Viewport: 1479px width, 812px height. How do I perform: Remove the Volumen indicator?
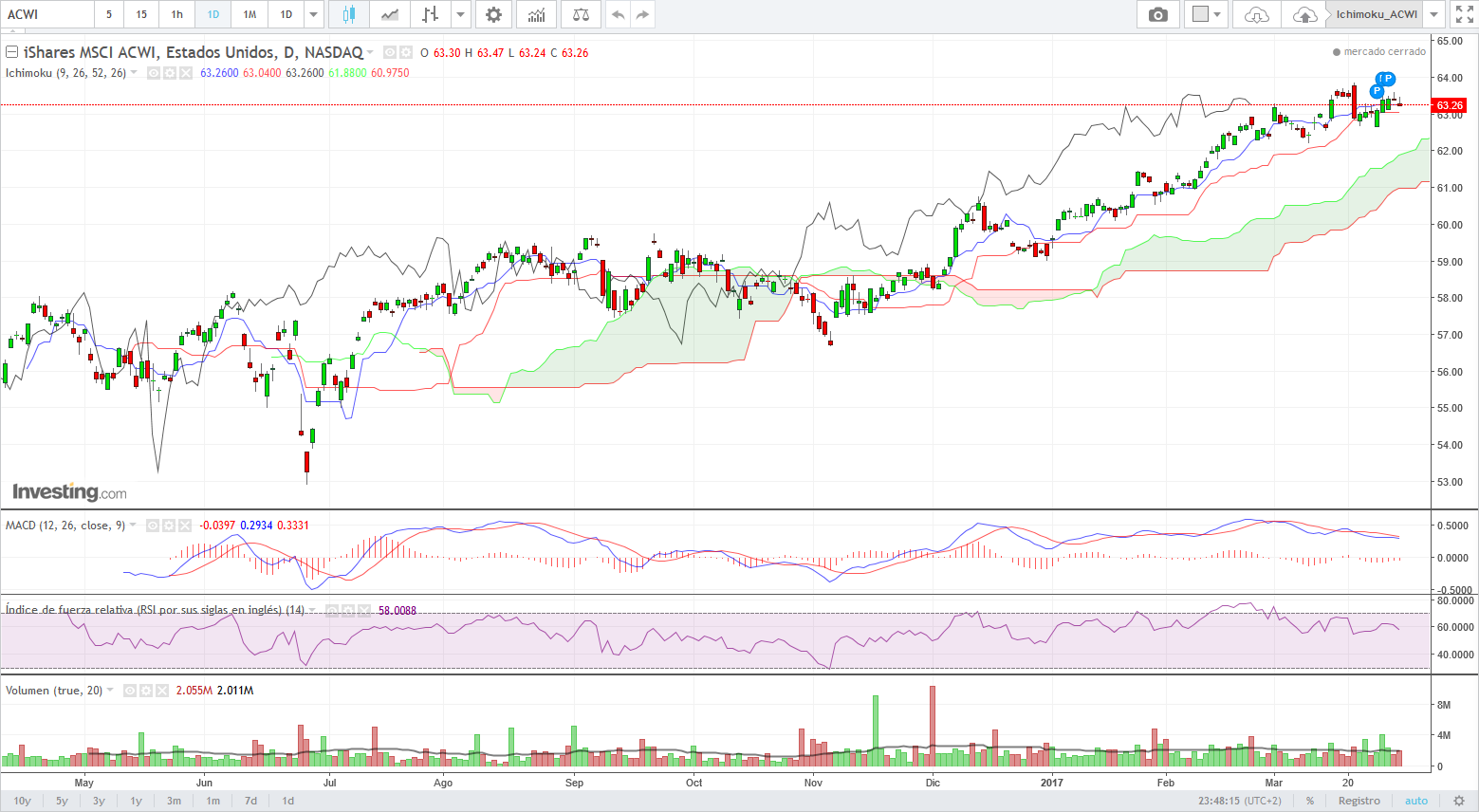[162, 691]
